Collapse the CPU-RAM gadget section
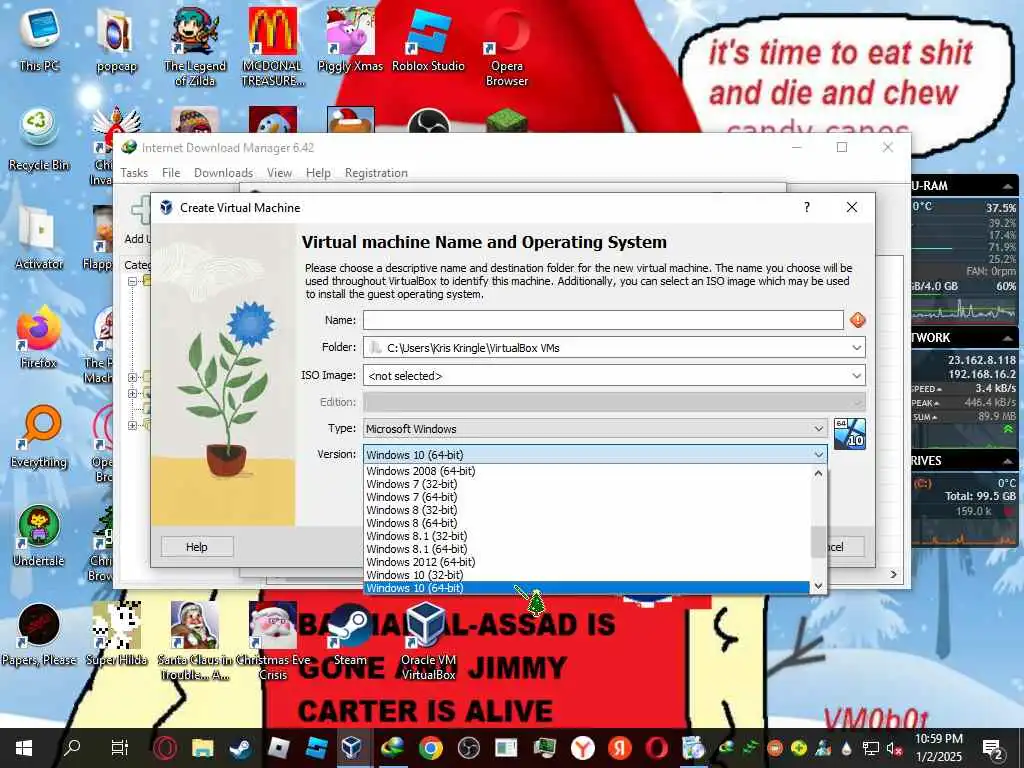 click(1008, 186)
